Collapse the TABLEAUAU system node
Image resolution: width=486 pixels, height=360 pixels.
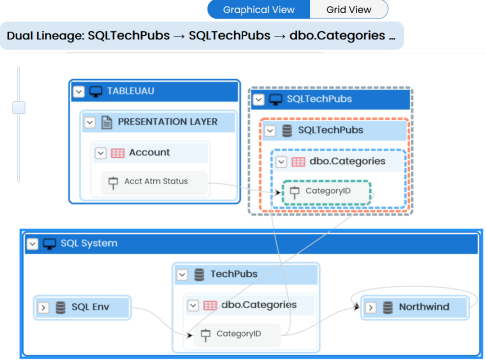point(79,91)
